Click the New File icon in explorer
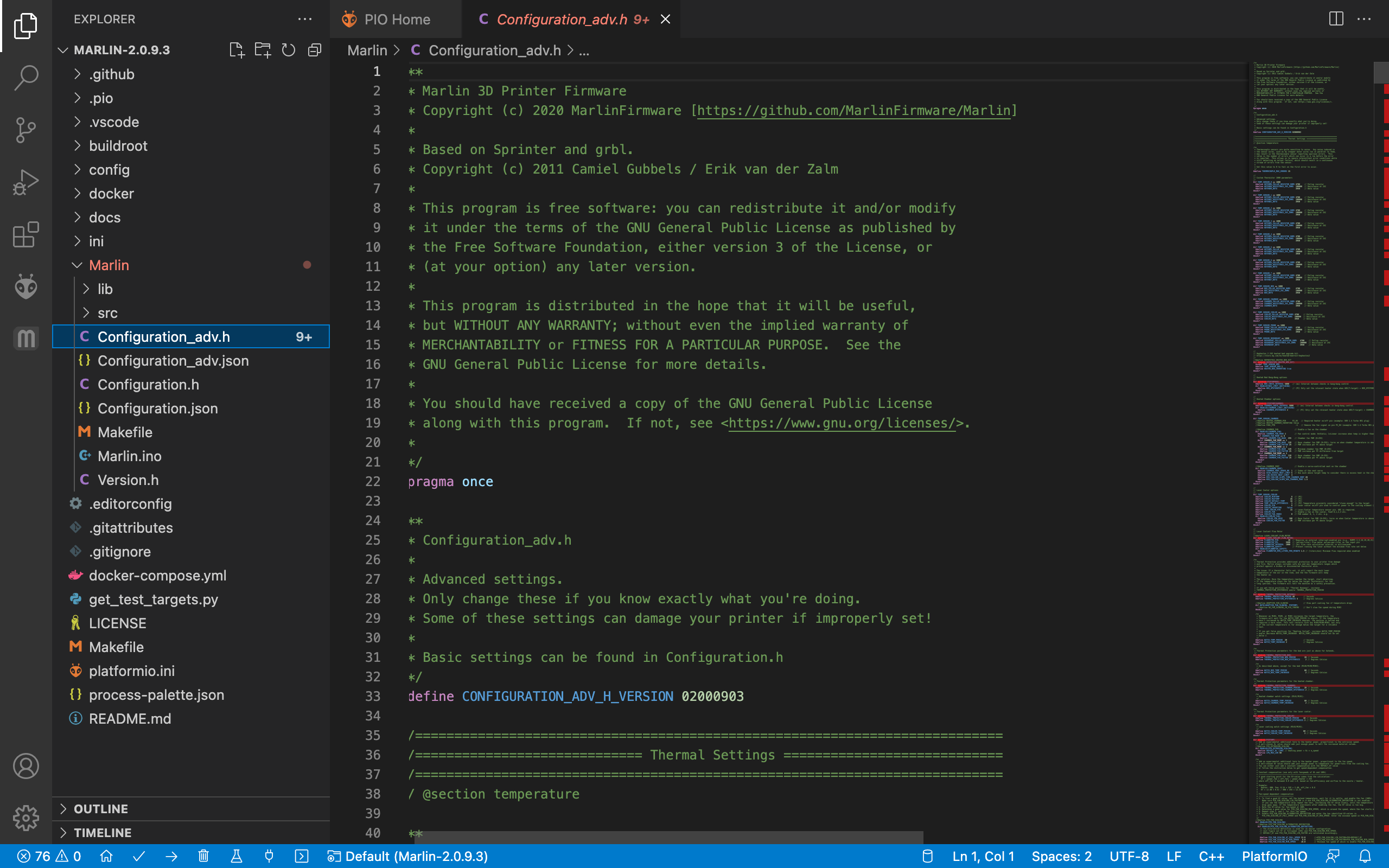The image size is (1389, 868). click(237, 50)
